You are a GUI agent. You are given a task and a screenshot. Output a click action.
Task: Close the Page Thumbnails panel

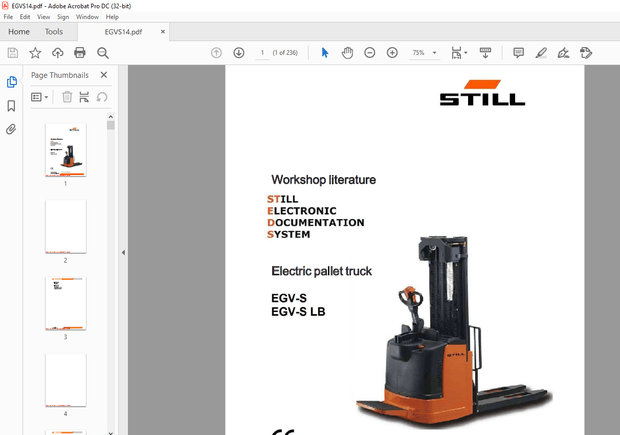(x=104, y=75)
